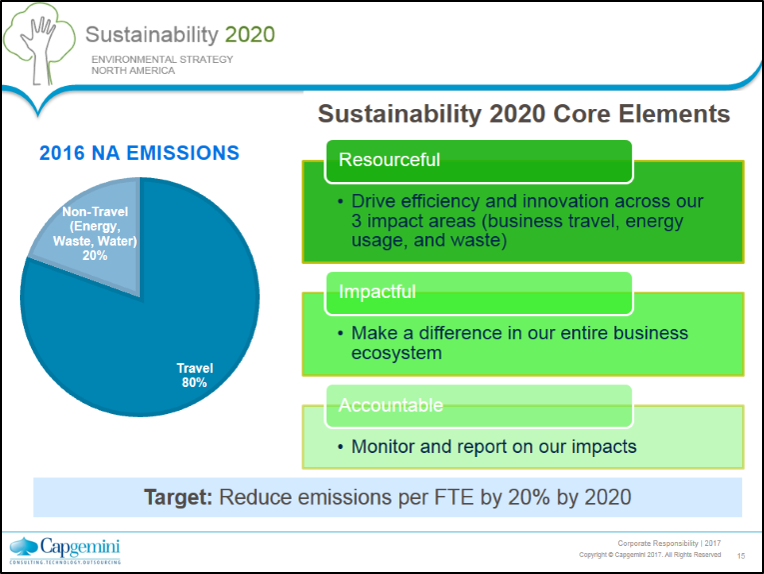Select the Travel 80% data label
This screenshot has height=574, width=764.
tap(194, 376)
